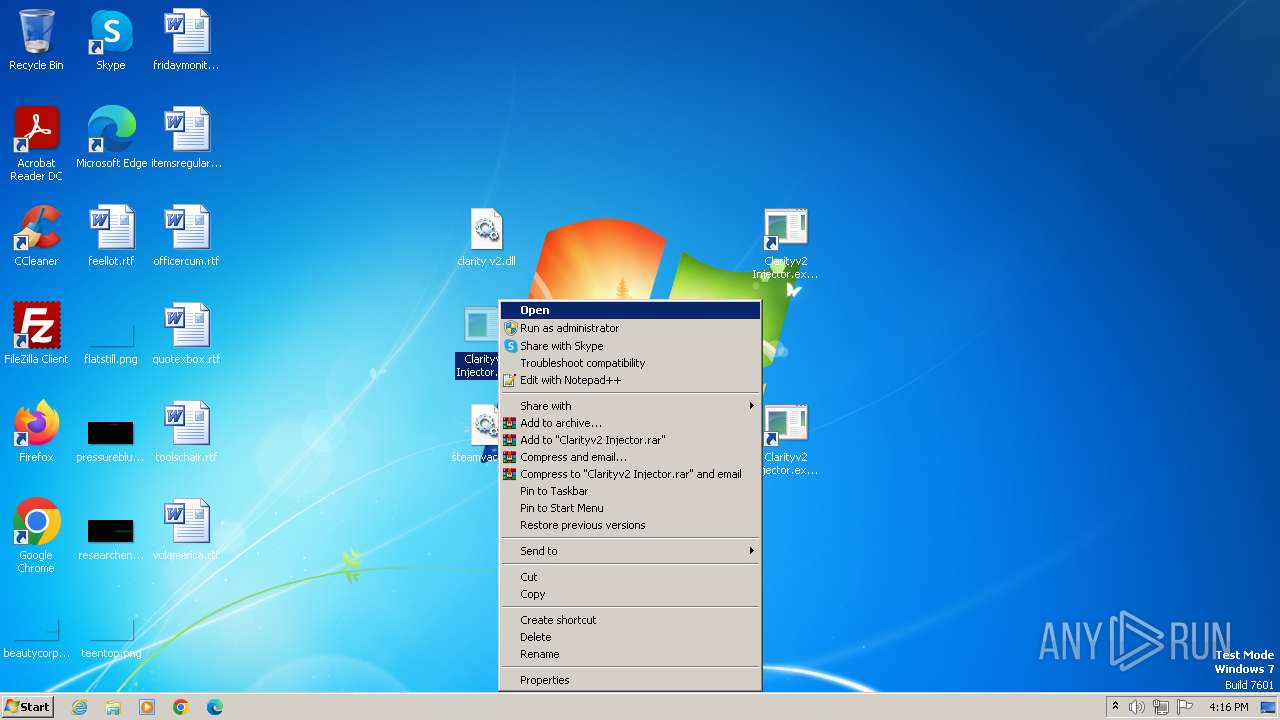Select Microsoft Edge desktop shortcut
The height and width of the screenshot is (720, 1280).
point(111,138)
